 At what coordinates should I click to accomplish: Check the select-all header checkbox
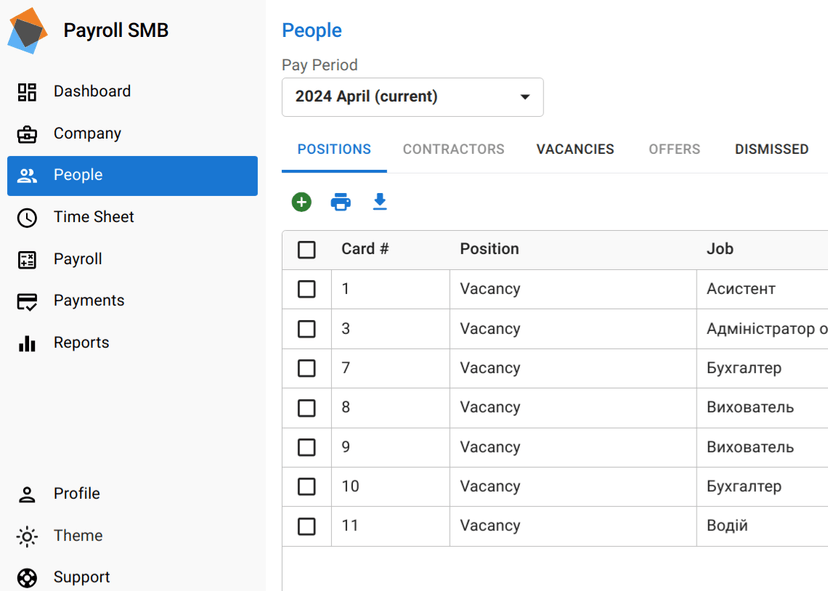[307, 249]
